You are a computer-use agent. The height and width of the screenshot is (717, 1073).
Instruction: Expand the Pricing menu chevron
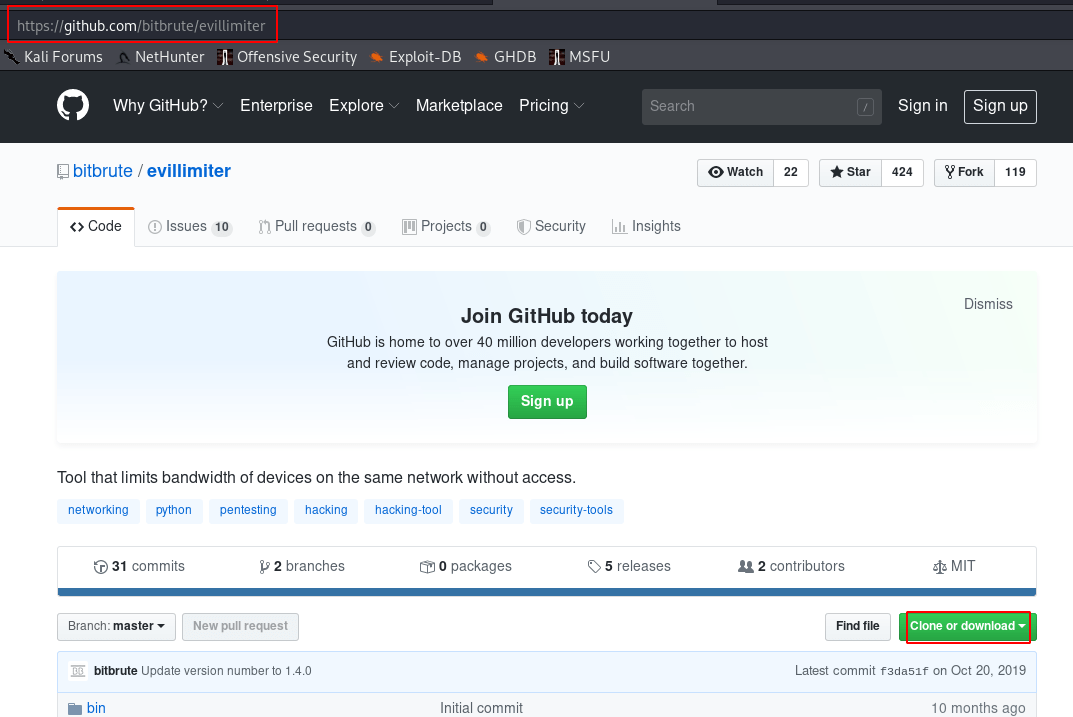[x=579, y=106]
